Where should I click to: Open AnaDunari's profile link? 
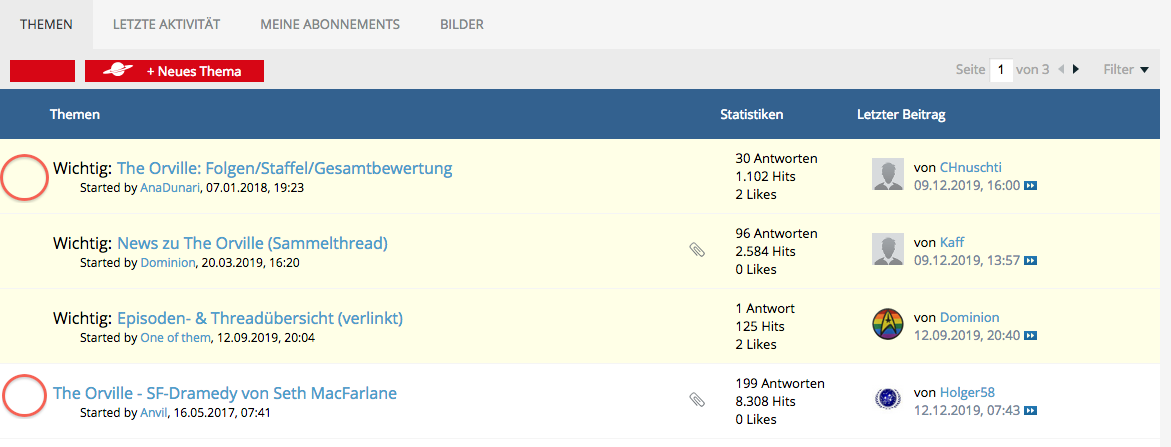pyautogui.click(x=170, y=187)
